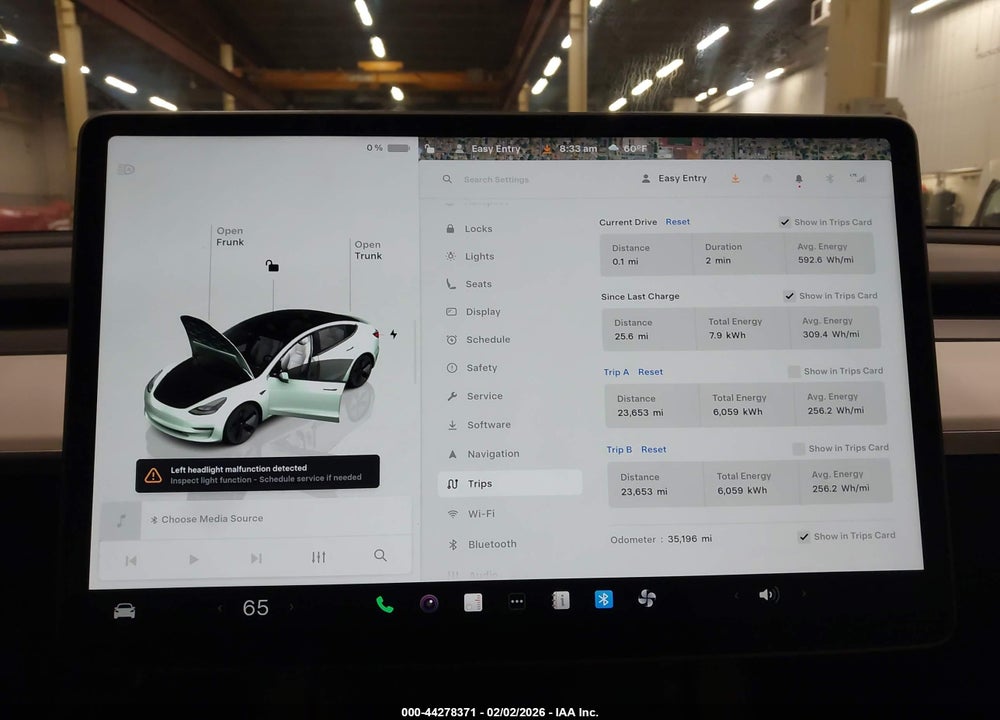Lower the volume with left chevron
Viewport: 1000px width, 720px height.
click(x=736, y=596)
